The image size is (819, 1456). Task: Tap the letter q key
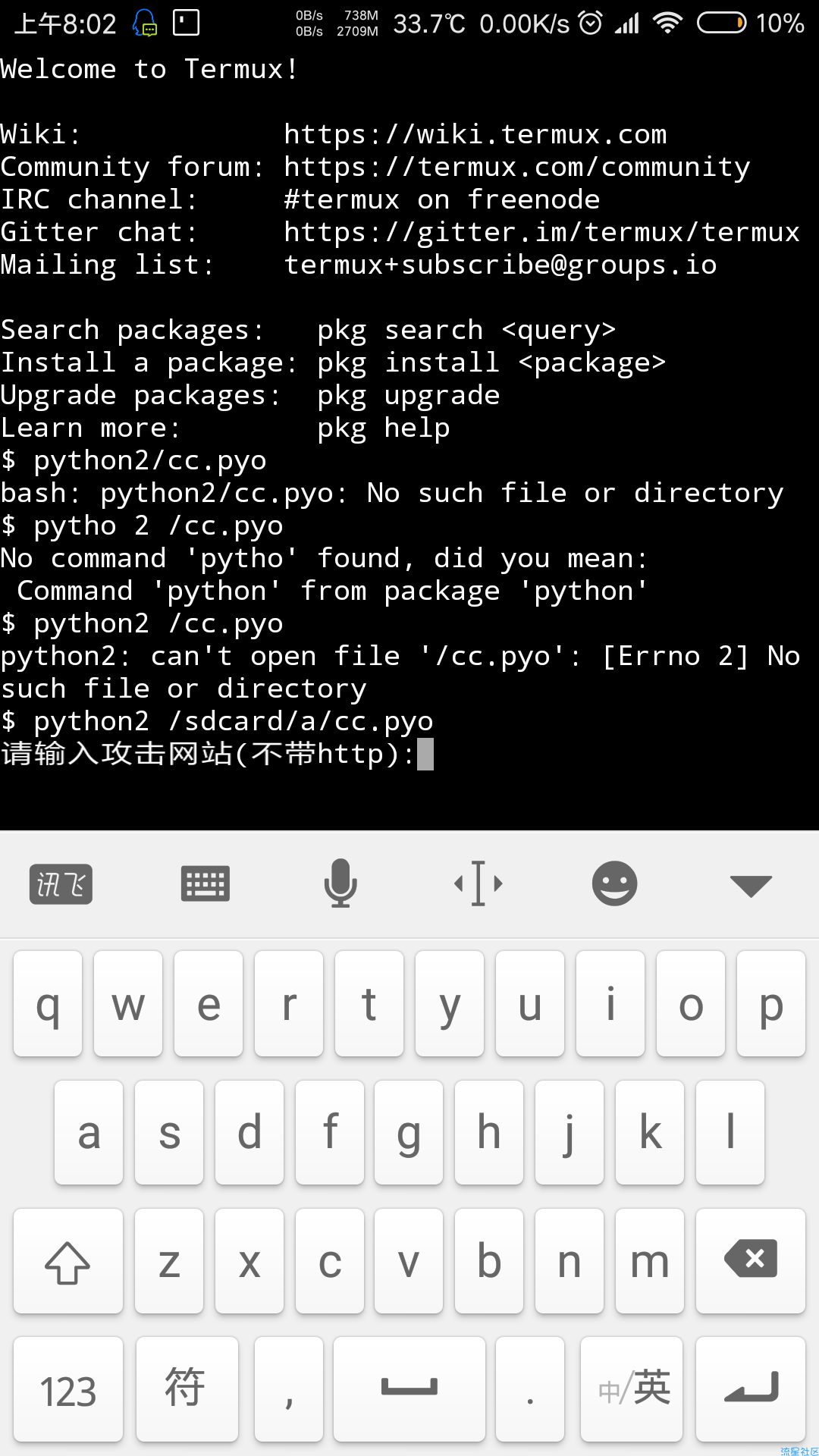point(48,1004)
